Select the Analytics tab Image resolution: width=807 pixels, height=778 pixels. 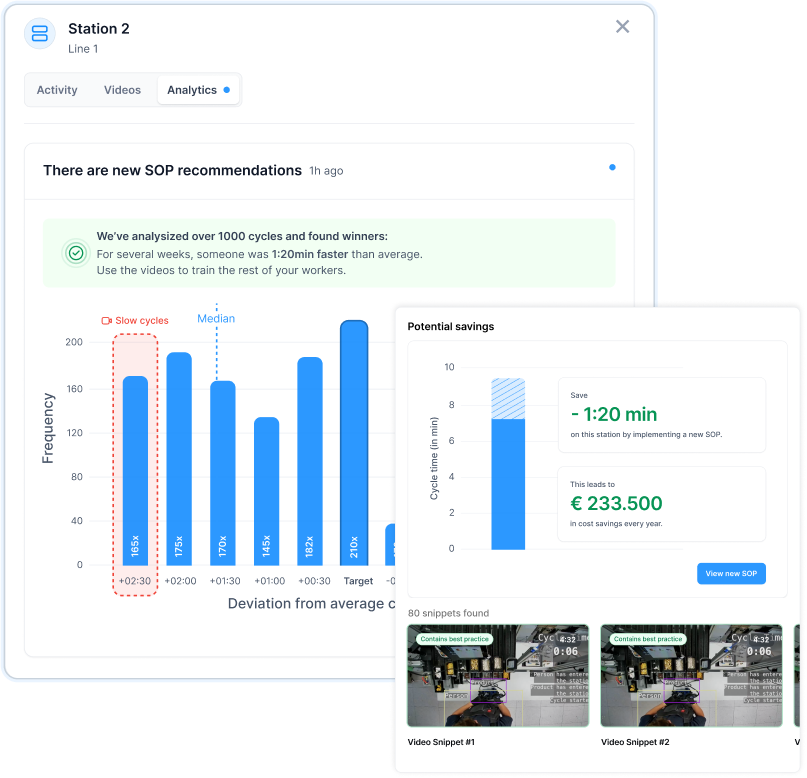[192, 89]
